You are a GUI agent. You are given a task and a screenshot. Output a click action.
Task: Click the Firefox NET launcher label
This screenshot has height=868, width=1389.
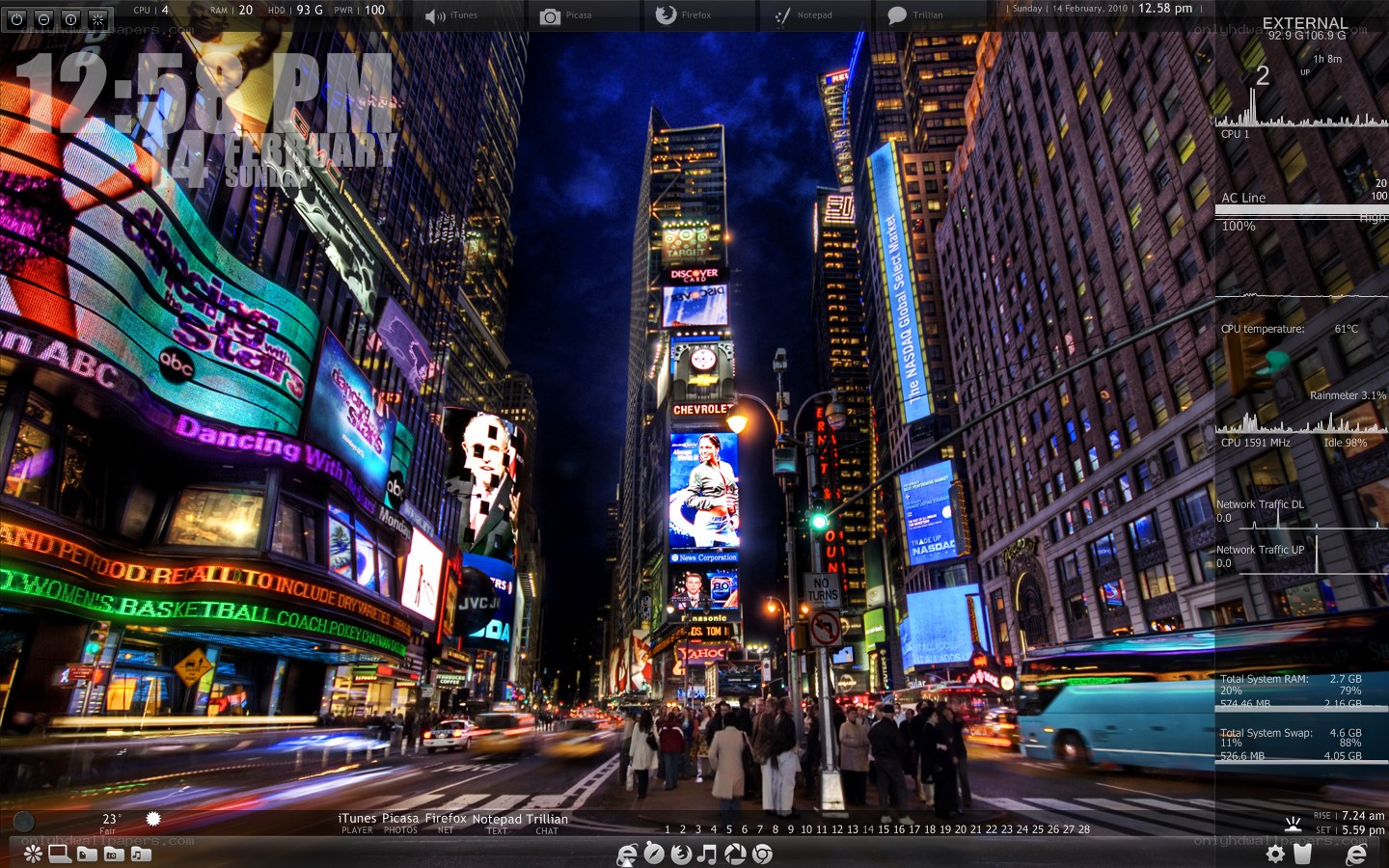(446, 823)
